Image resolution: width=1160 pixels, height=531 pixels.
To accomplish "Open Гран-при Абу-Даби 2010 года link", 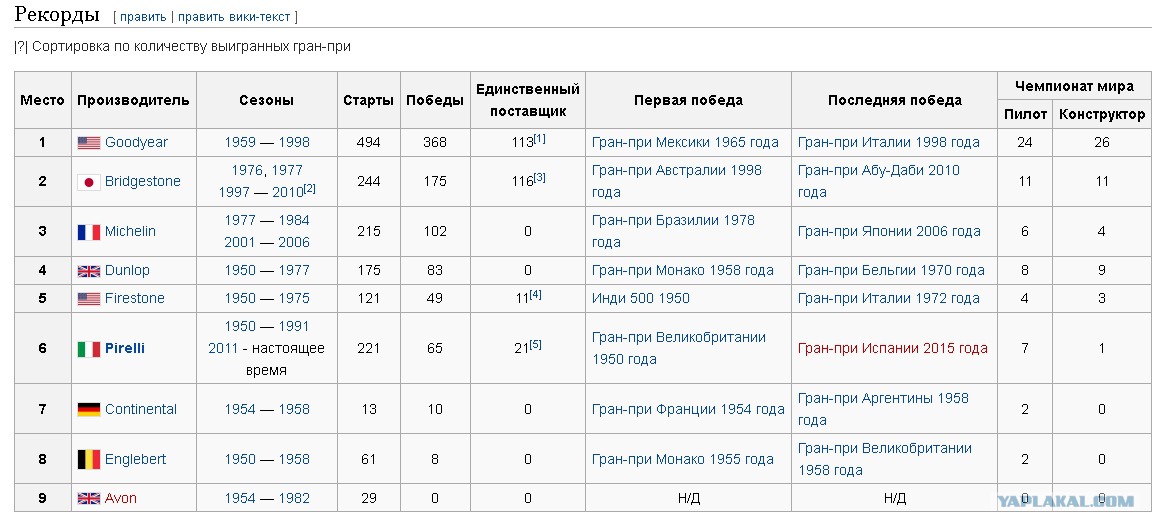I will click(x=879, y=181).
